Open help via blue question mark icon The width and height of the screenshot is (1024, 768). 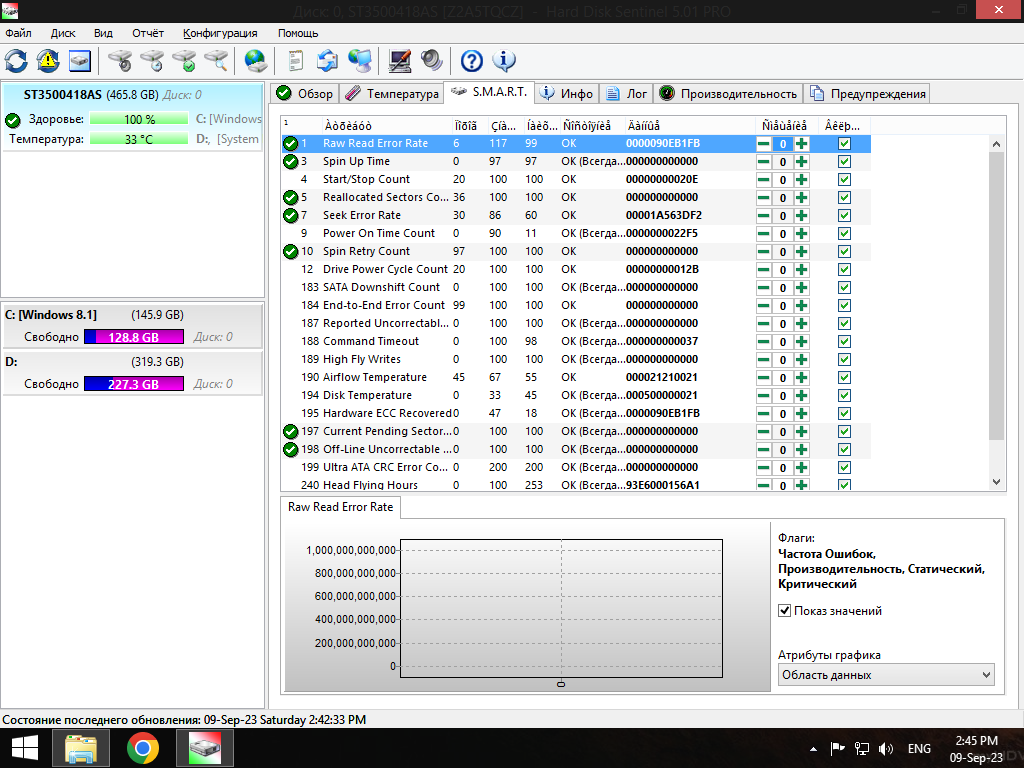(x=471, y=61)
